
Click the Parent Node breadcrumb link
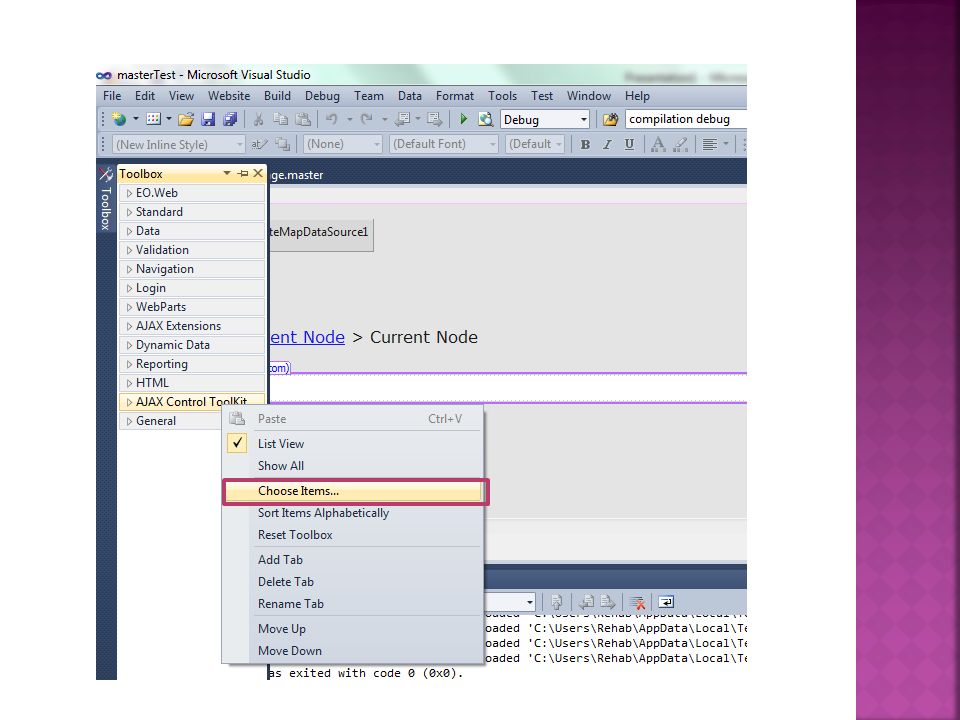coord(307,337)
